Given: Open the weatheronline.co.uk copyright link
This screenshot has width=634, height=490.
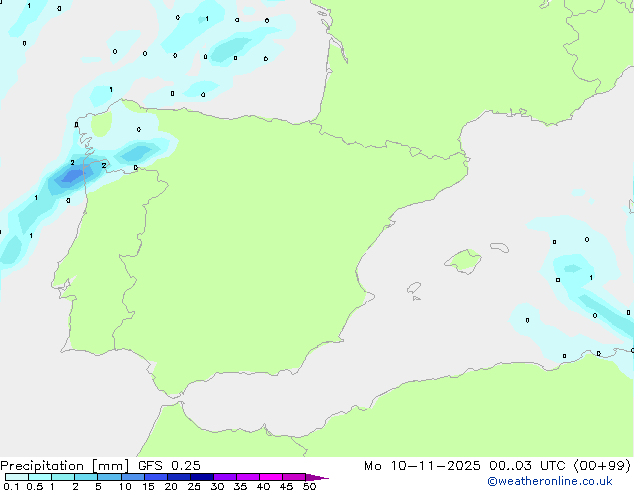Looking at the screenshot, I should (550, 481).
